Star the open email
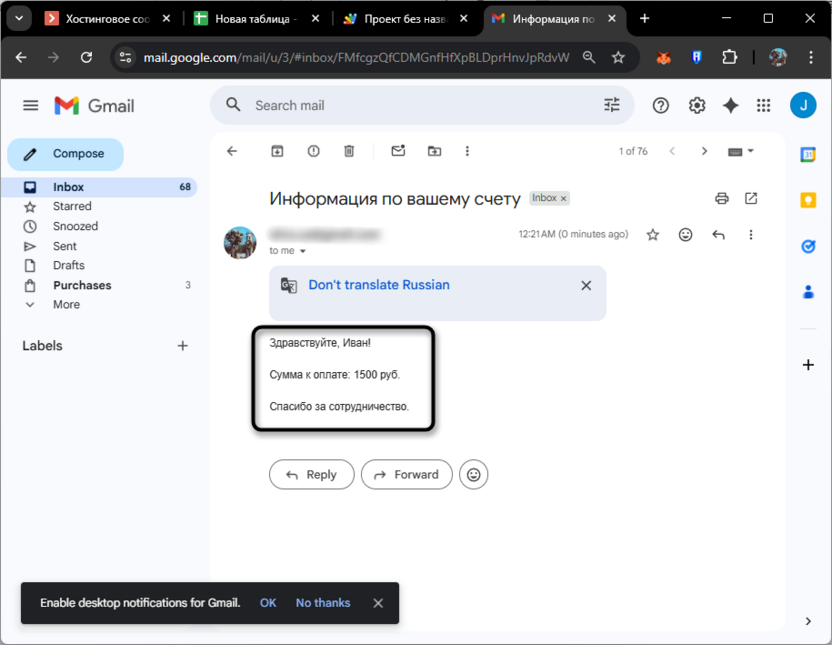832x645 pixels. click(653, 234)
